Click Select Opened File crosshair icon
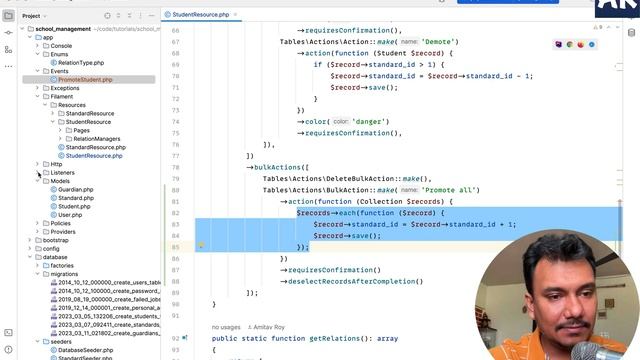 (107, 16)
